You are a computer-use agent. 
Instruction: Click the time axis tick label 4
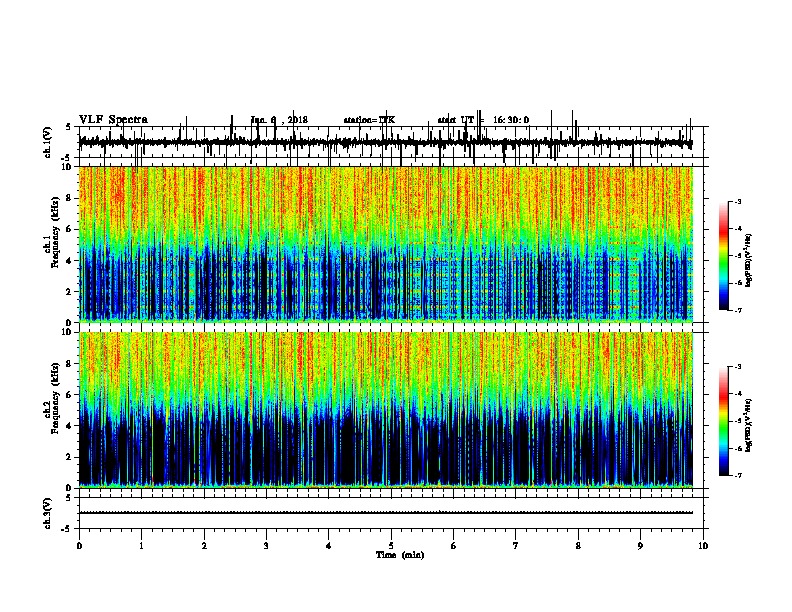pos(329,545)
